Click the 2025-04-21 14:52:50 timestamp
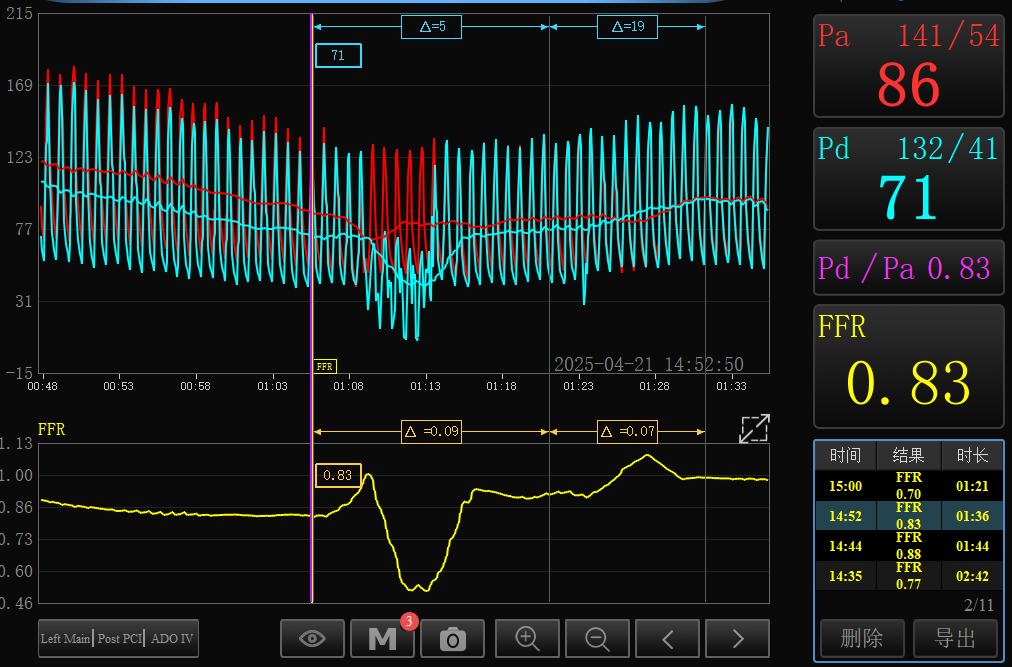1012x667 pixels. point(649,365)
